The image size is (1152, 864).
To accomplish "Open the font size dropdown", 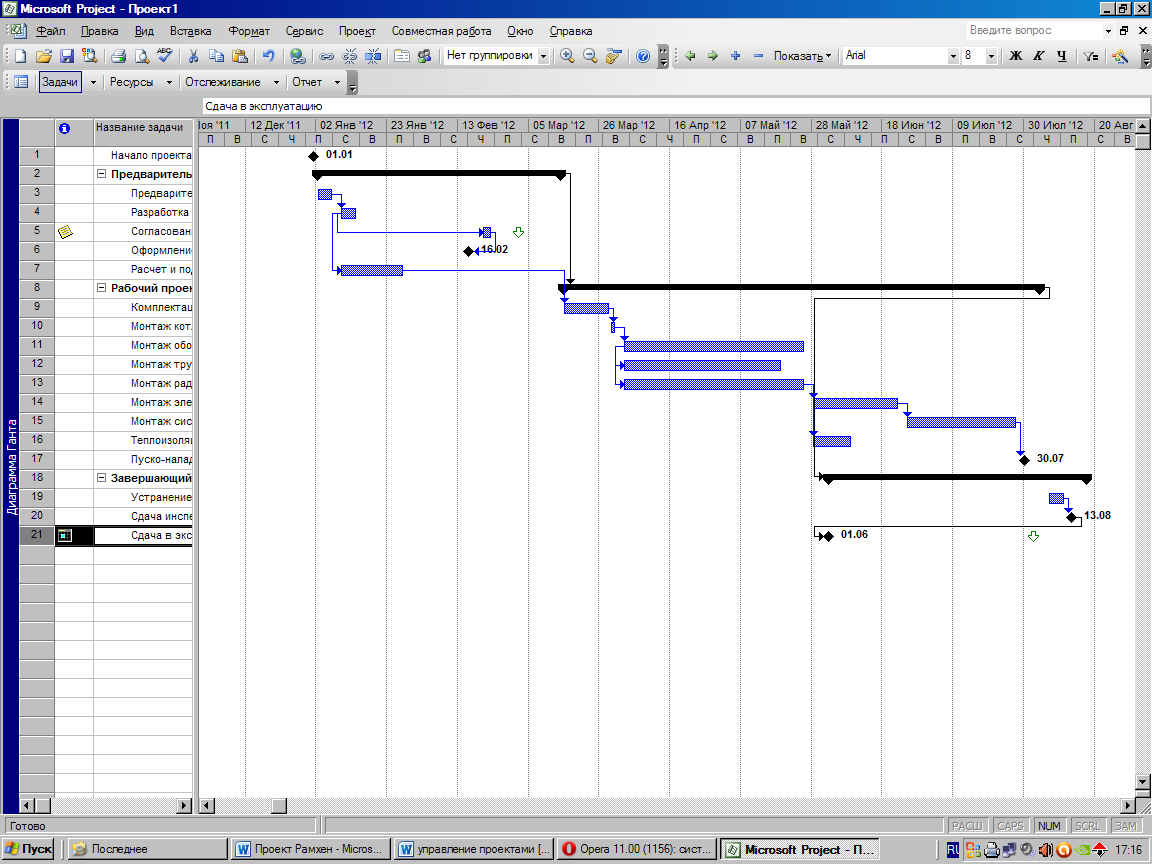I will (991, 56).
